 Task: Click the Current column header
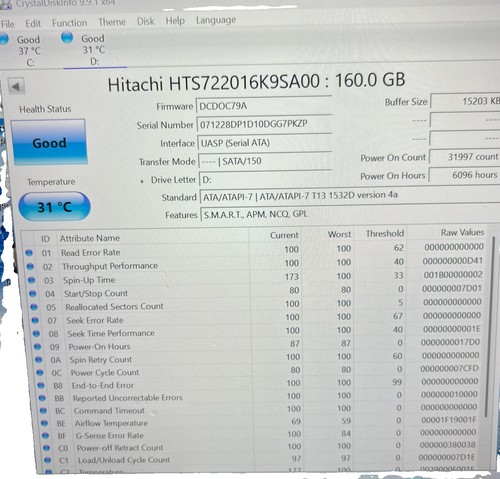pyautogui.click(x=284, y=235)
